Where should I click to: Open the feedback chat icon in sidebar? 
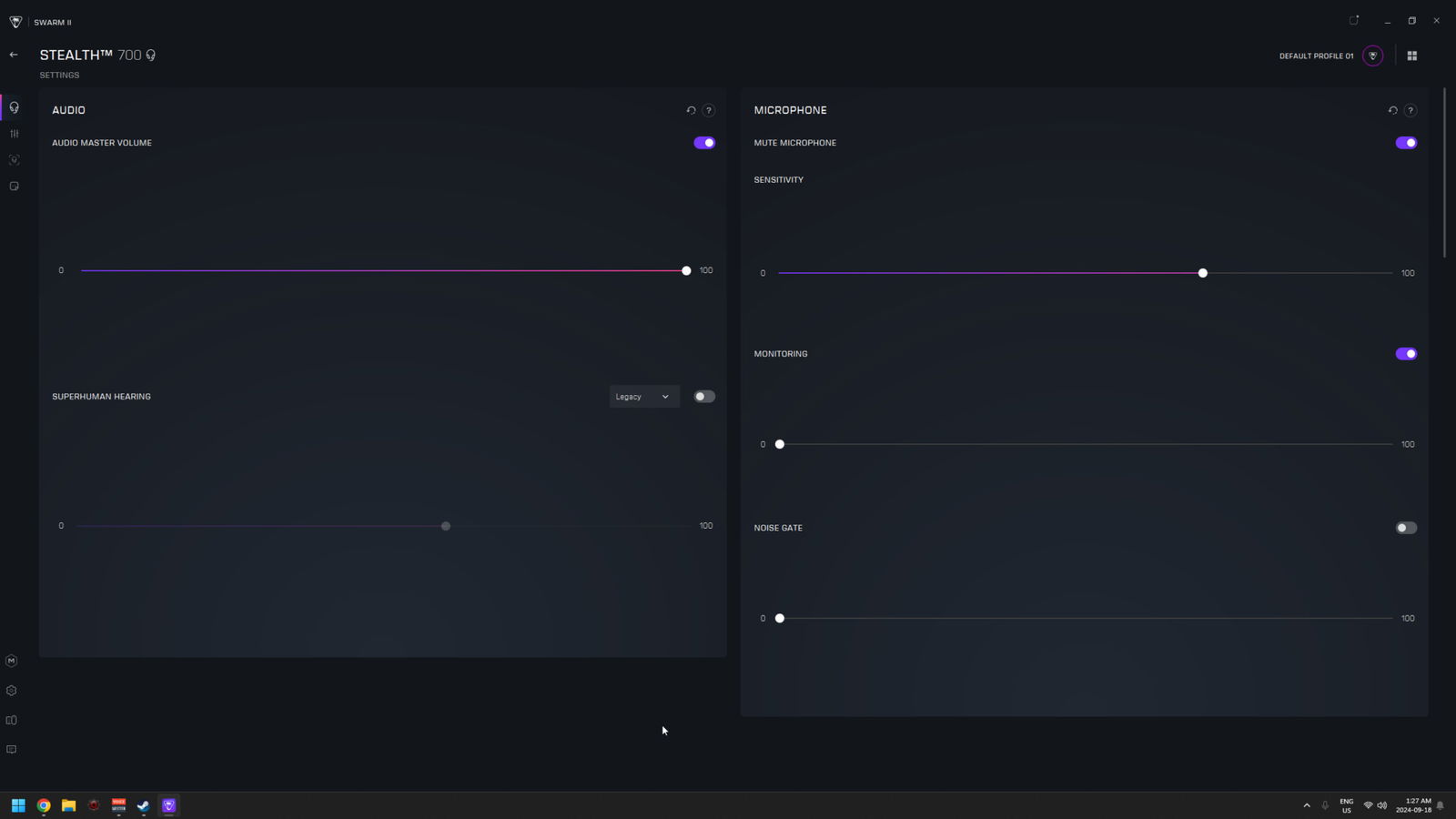pos(12,750)
